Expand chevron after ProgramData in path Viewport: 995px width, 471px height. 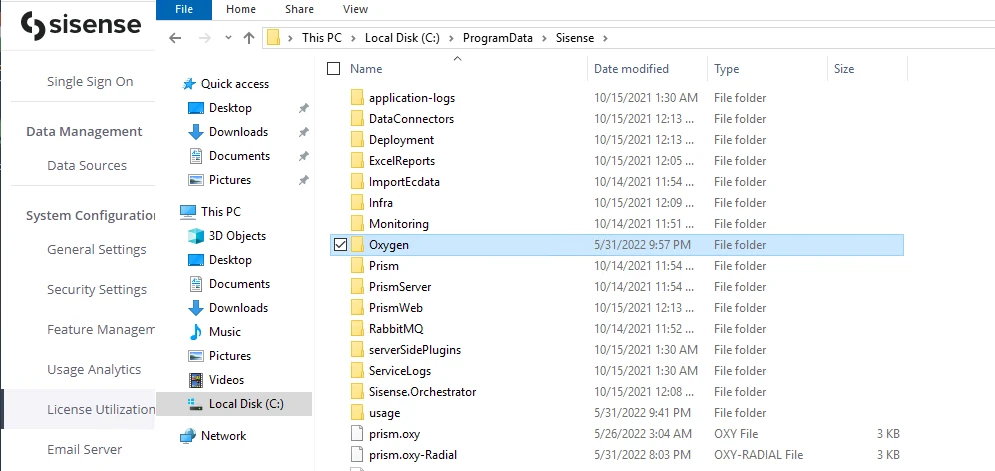click(544, 38)
